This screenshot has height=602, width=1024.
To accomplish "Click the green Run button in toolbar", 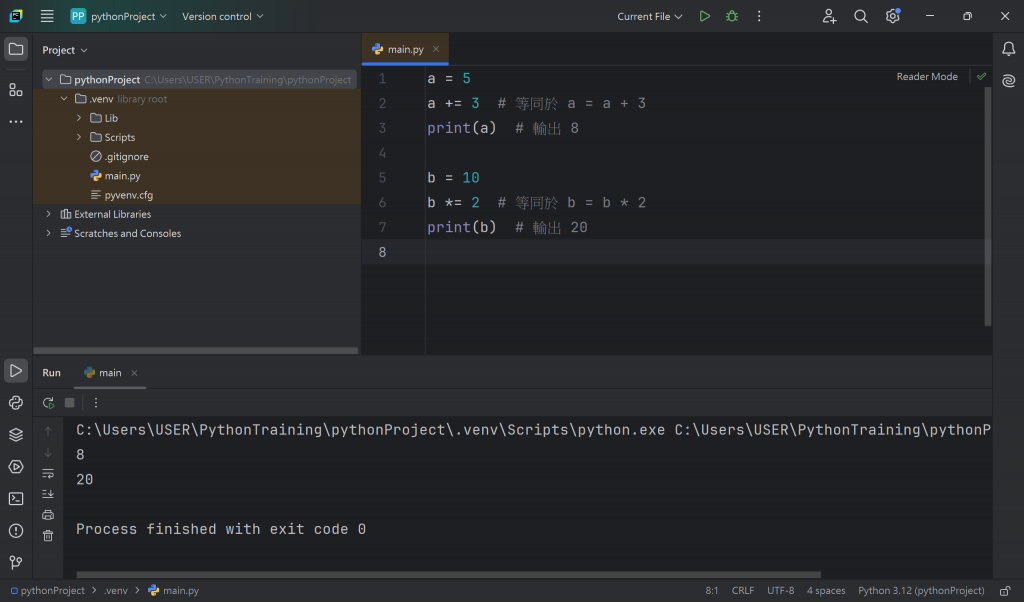I will [x=705, y=16].
